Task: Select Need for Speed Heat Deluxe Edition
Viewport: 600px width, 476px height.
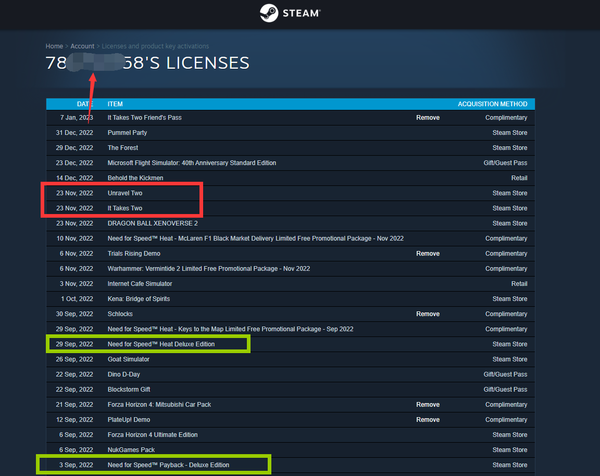Action: pyautogui.click(x=161, y=344)
